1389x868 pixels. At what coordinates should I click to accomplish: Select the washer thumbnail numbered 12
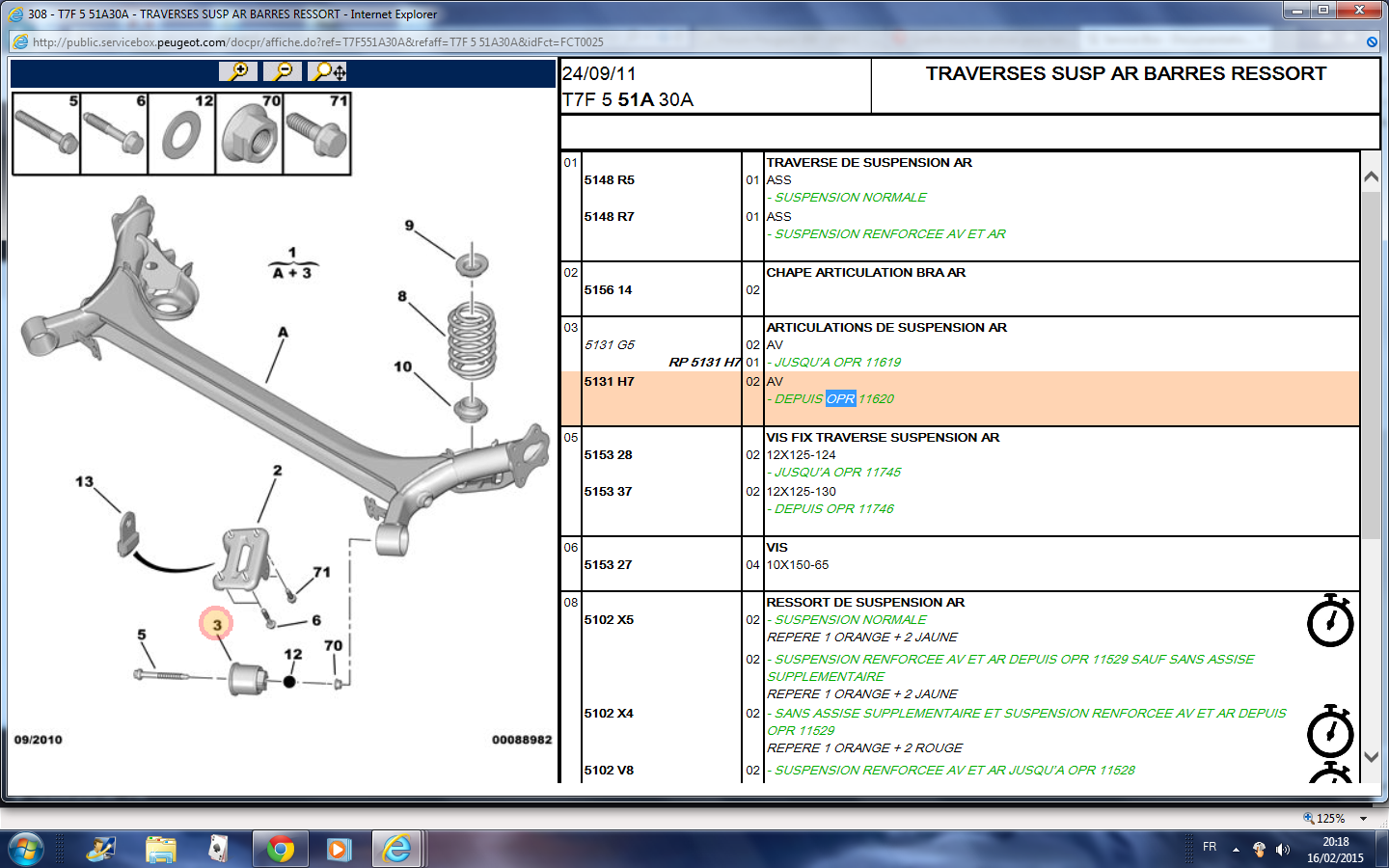pos(182,134)
